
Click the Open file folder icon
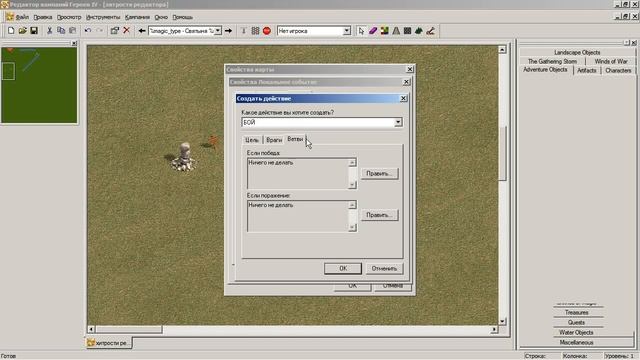coord(22,31)
